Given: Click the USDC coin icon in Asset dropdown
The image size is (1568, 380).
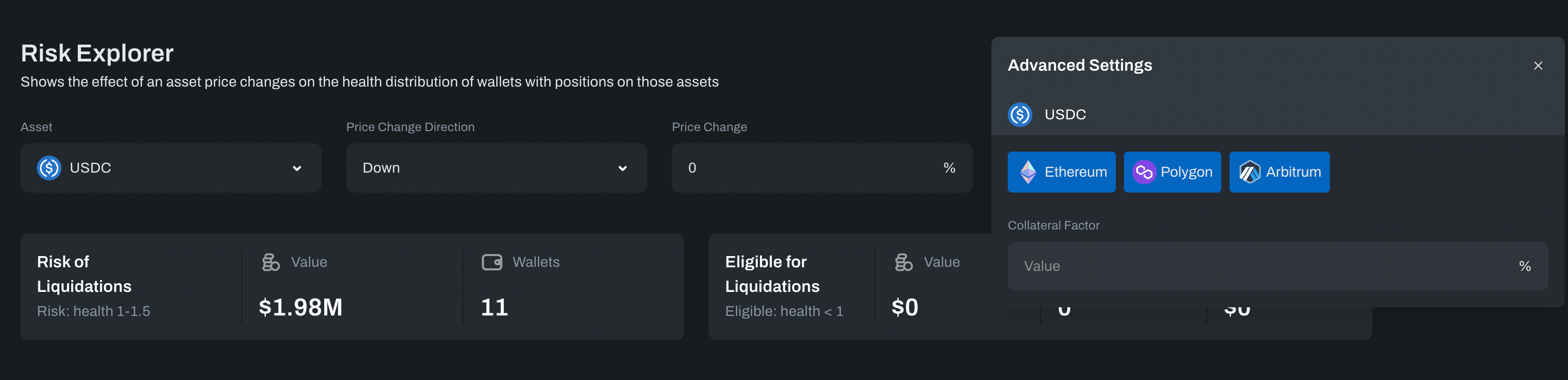Looking at the screenshot, I should click(49, 168).
